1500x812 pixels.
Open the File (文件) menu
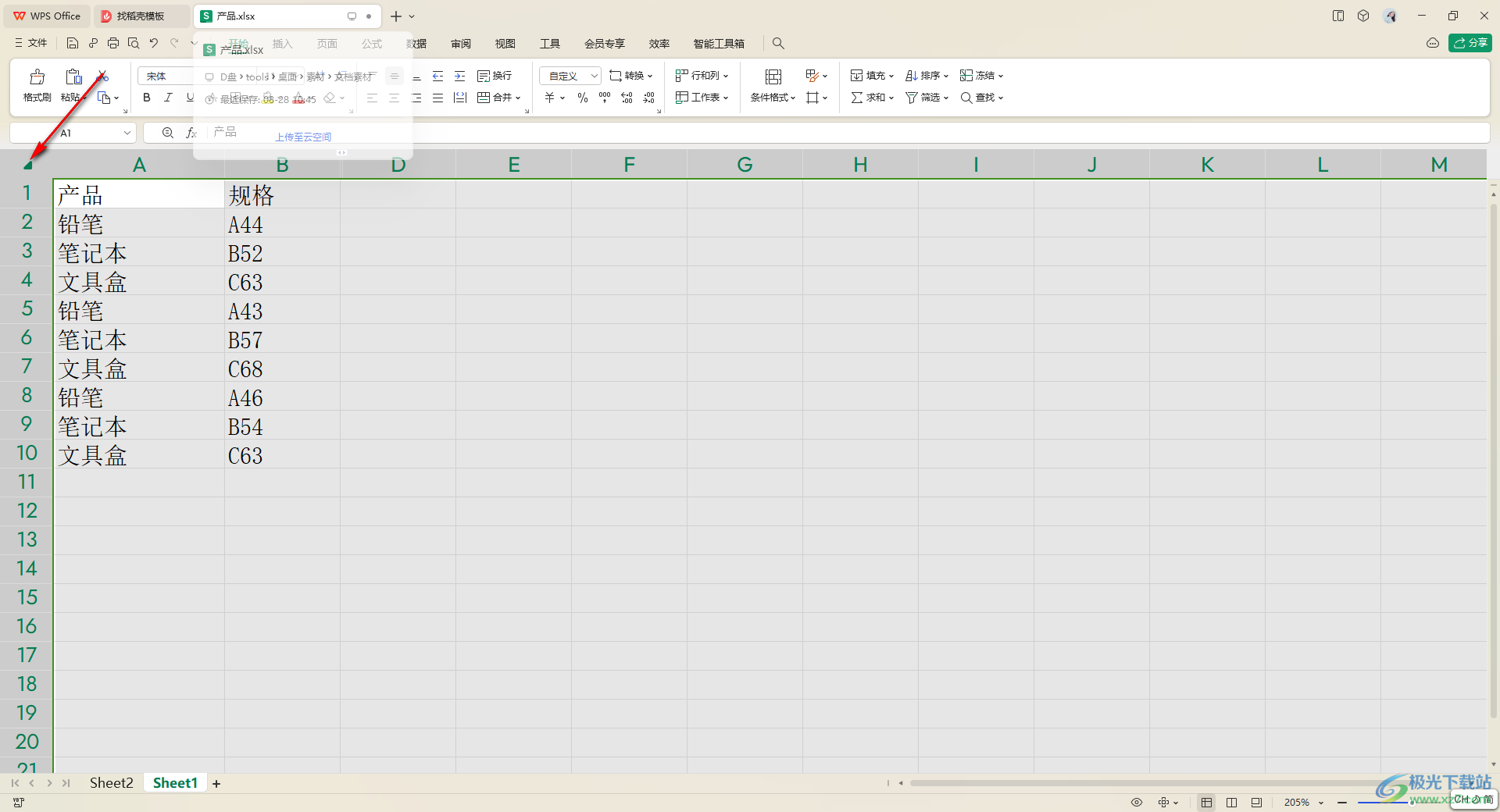point(31,43)
